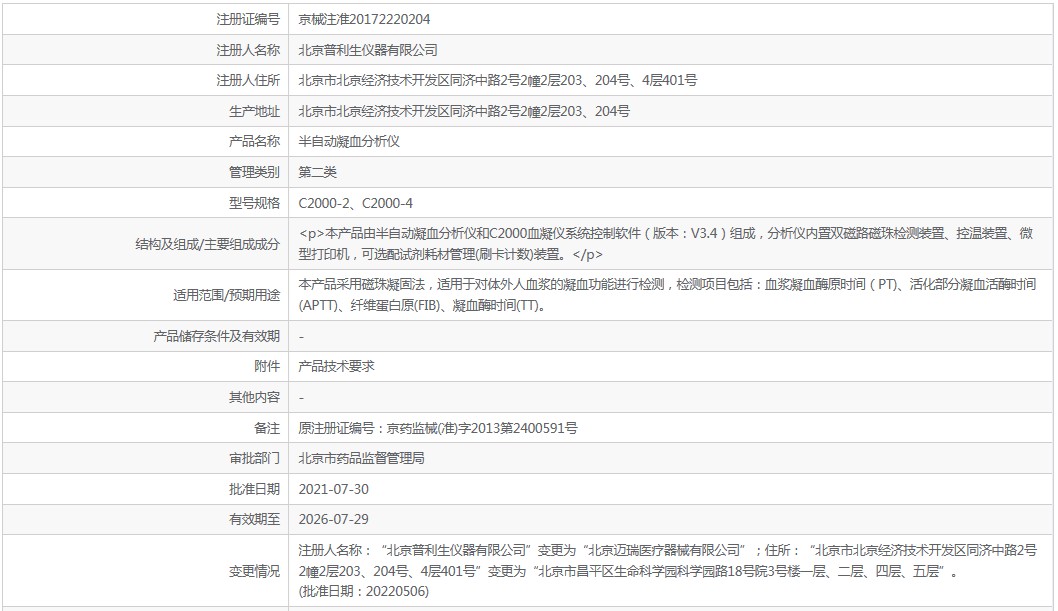Select the change approval date (批准日期：20220506)
This screenshot has width=1058, height=611.
(364, 591)
